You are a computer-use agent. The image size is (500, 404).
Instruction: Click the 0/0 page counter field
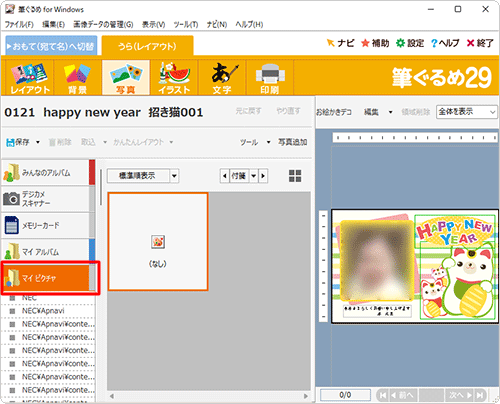click(x=345, y=395)
